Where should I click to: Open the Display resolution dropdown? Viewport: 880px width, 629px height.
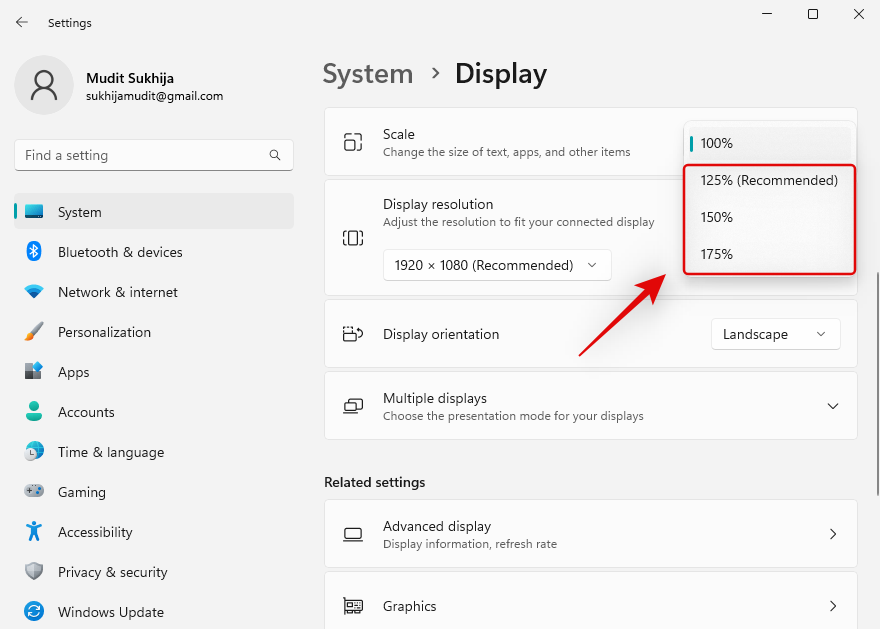coord(497,265)
